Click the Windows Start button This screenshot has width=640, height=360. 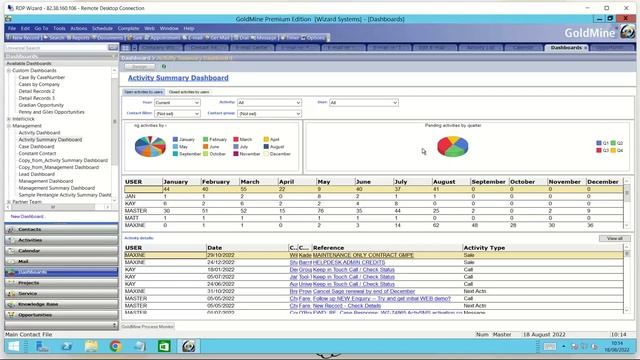click(13, 347)
